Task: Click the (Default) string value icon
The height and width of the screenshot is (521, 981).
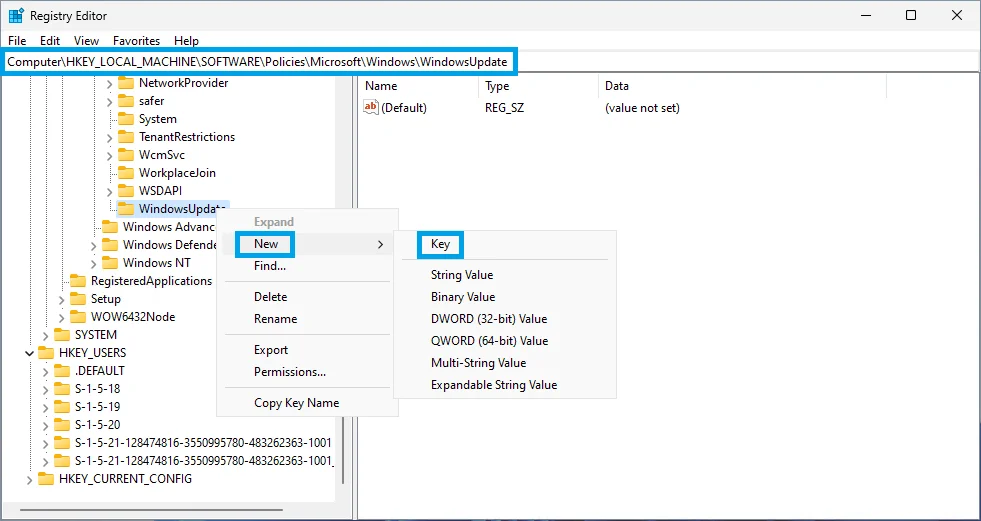Action: click(371, 108)
